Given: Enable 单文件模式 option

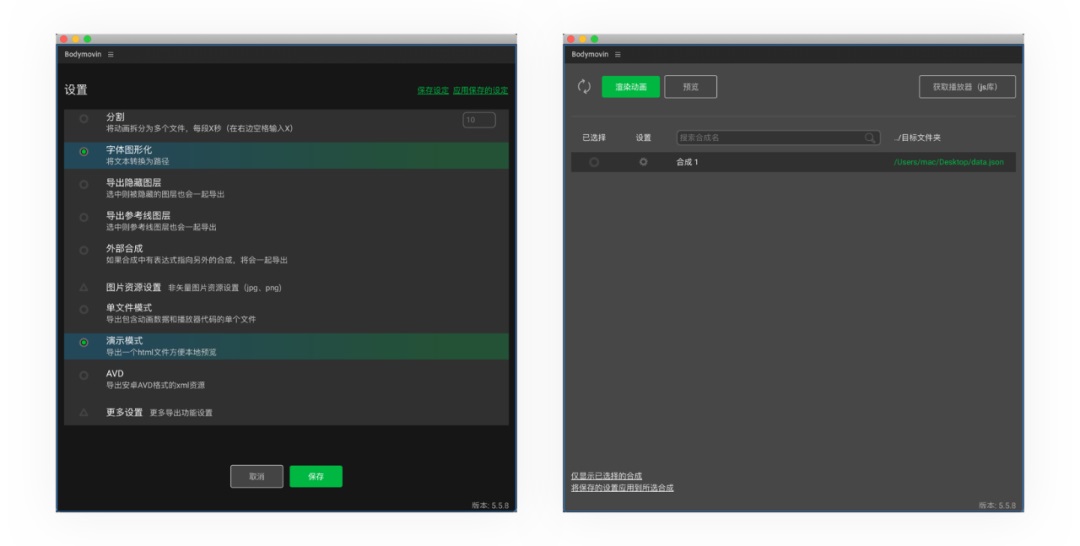Looking at the screenshot, I should 84,310.
